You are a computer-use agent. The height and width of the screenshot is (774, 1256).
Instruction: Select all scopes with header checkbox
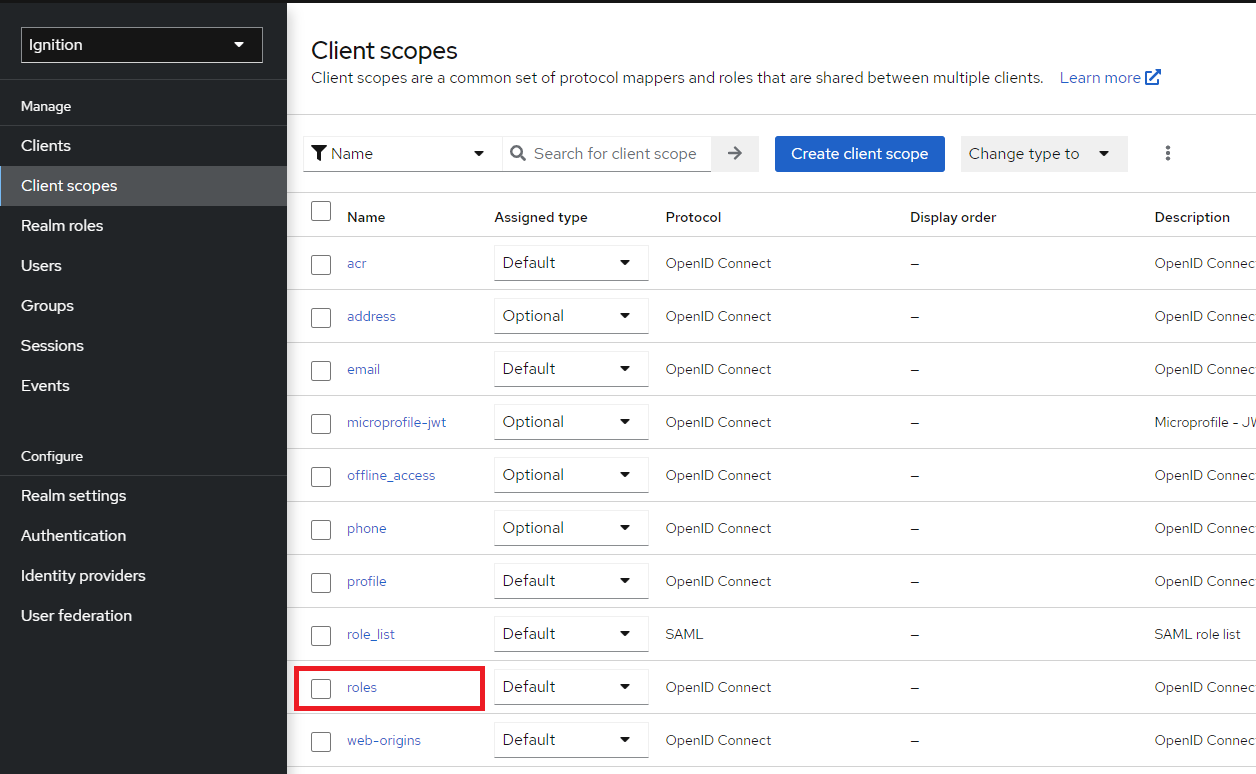[321, 212]
